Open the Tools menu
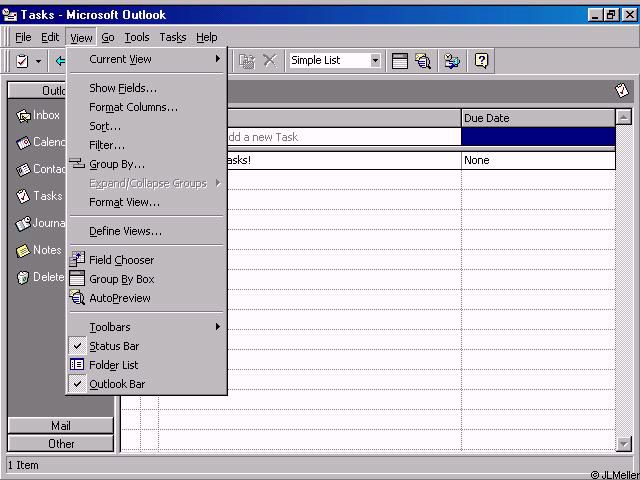This screenshot has height=480, width=640. coord(137,37)
